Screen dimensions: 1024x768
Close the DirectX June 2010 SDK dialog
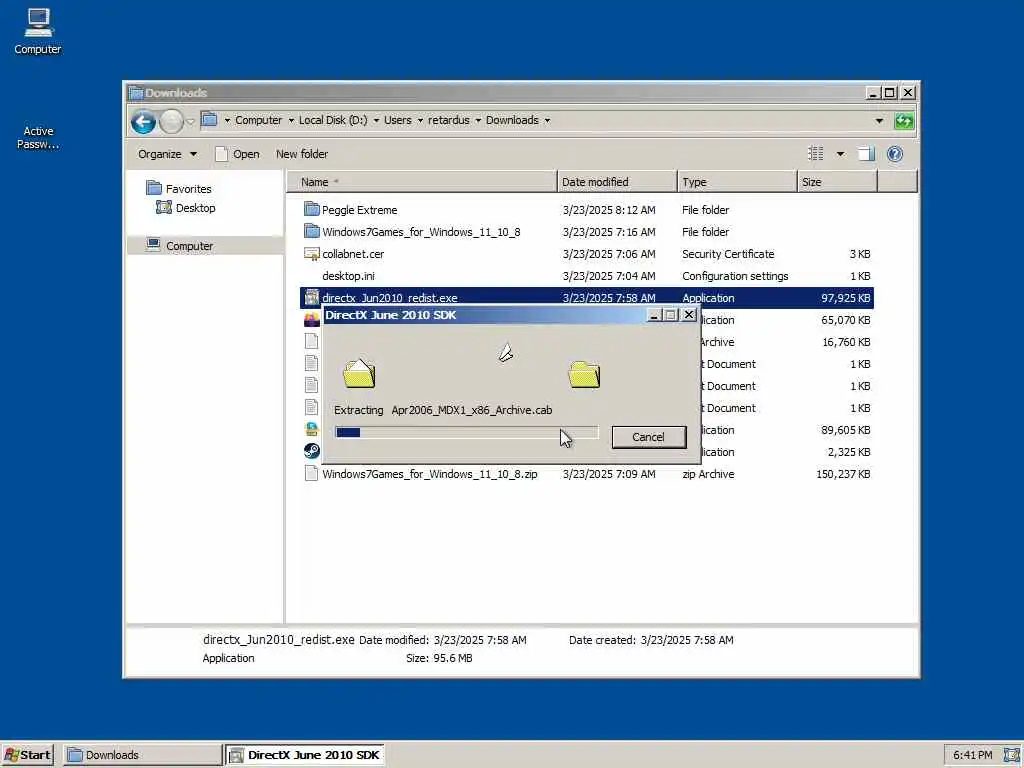click(x=689, y=315)
